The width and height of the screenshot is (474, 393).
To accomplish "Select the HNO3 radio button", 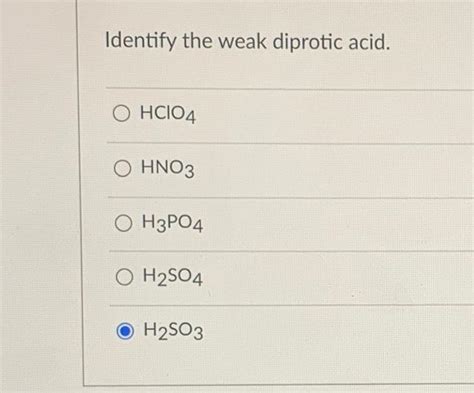I will [x=122, y=168].
